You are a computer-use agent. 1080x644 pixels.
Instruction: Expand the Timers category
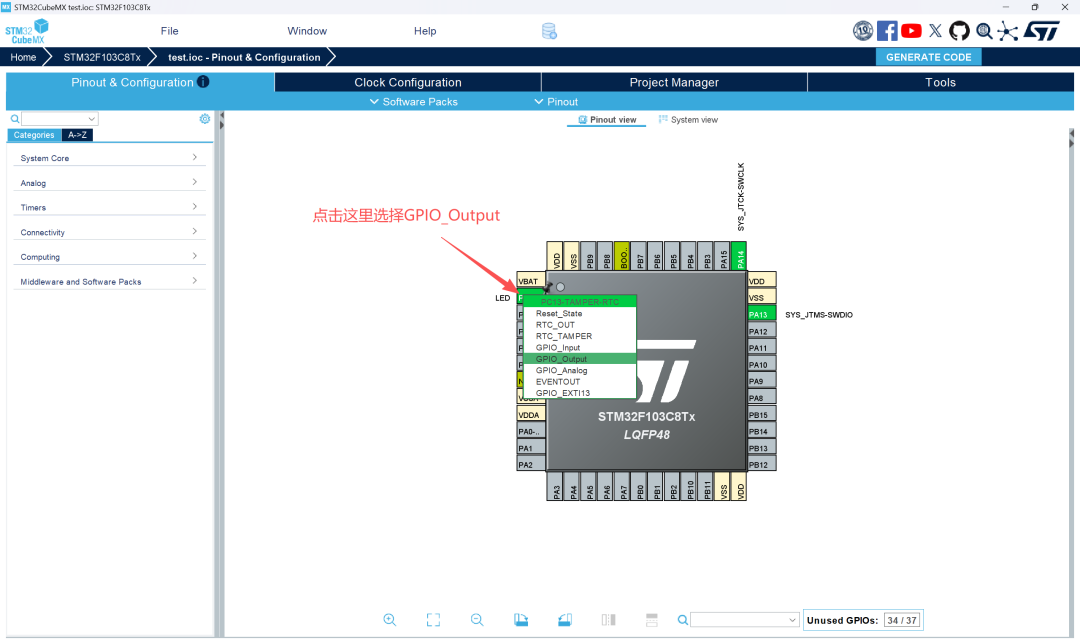pos(110,207)
